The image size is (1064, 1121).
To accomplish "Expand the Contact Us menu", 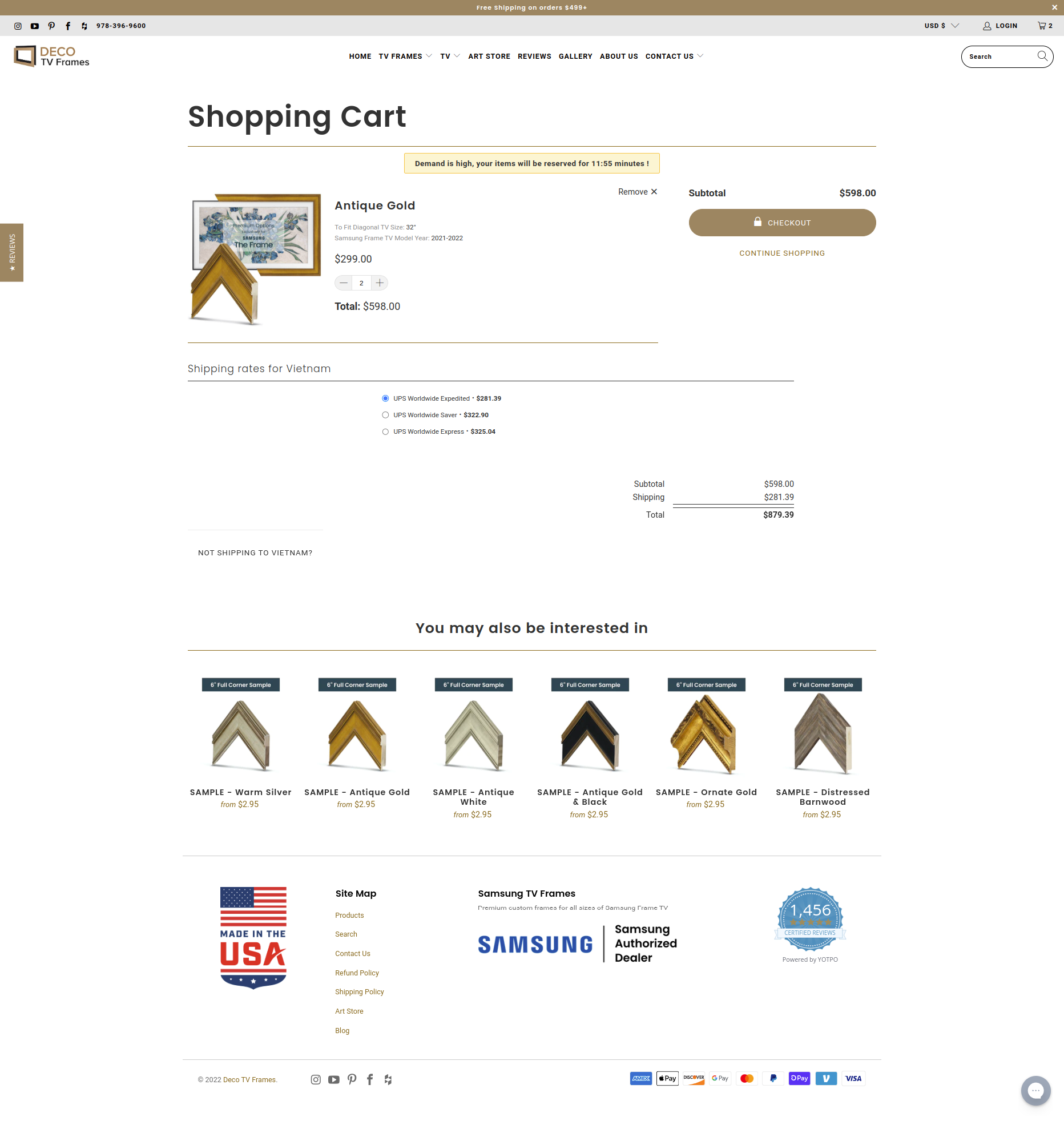I will coord(674,57).
